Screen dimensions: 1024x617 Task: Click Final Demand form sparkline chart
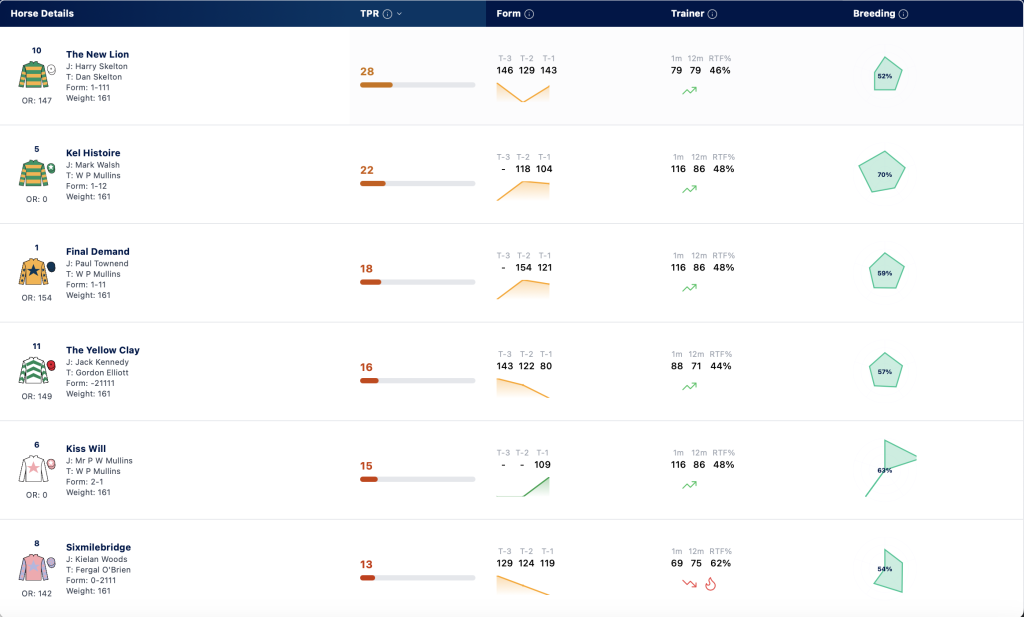click(522, 290)
